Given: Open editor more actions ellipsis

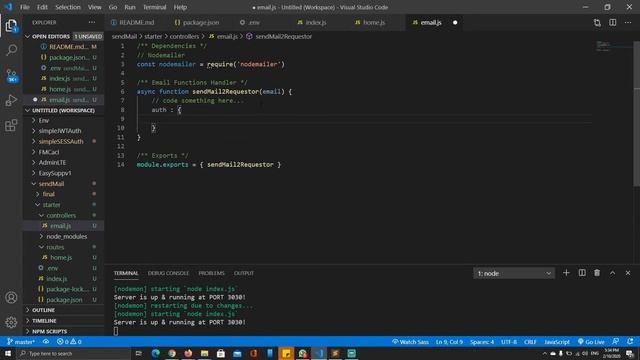Looking at the screenshot, I should coord(628,22).
